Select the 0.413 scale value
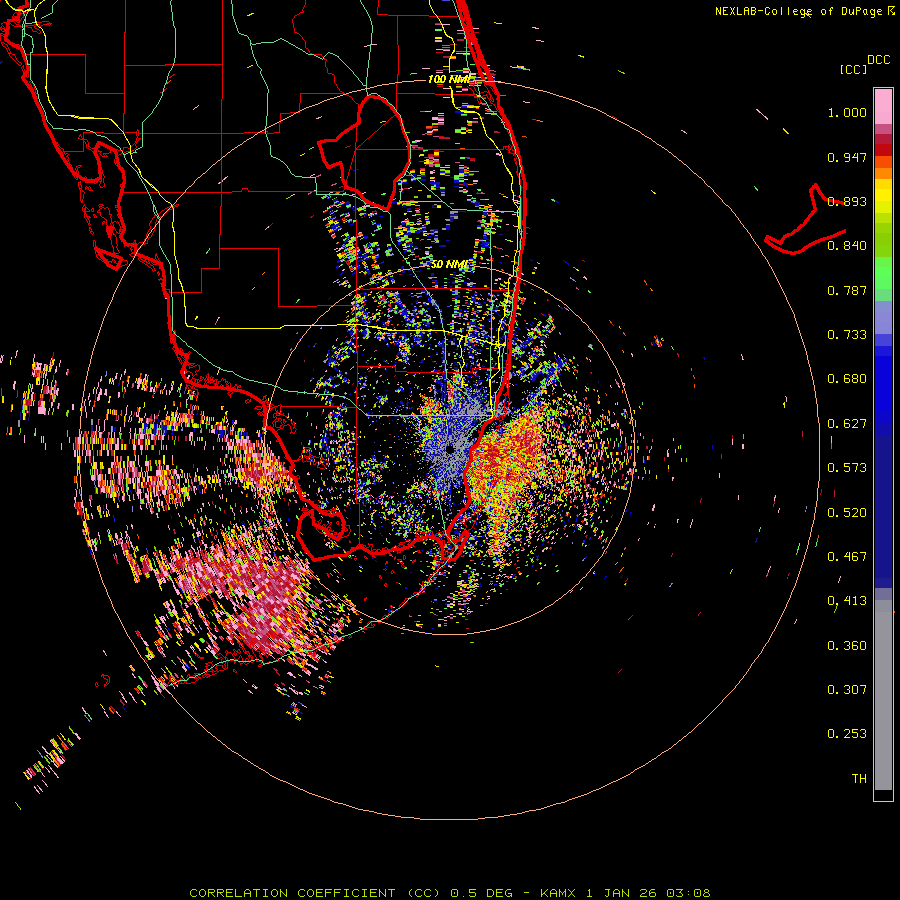 [x=847, y=601]
